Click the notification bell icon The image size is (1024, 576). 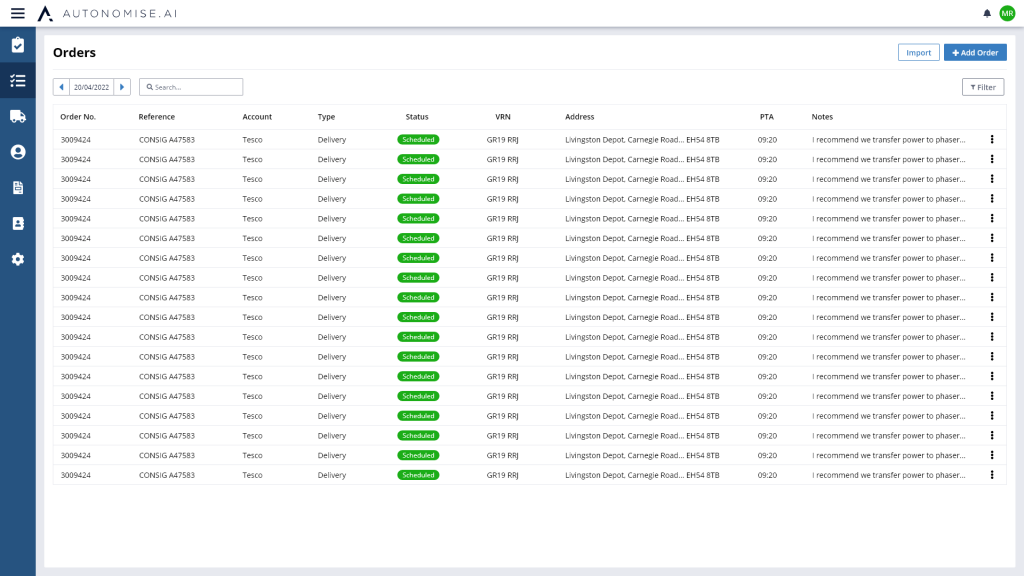(987, 13)
